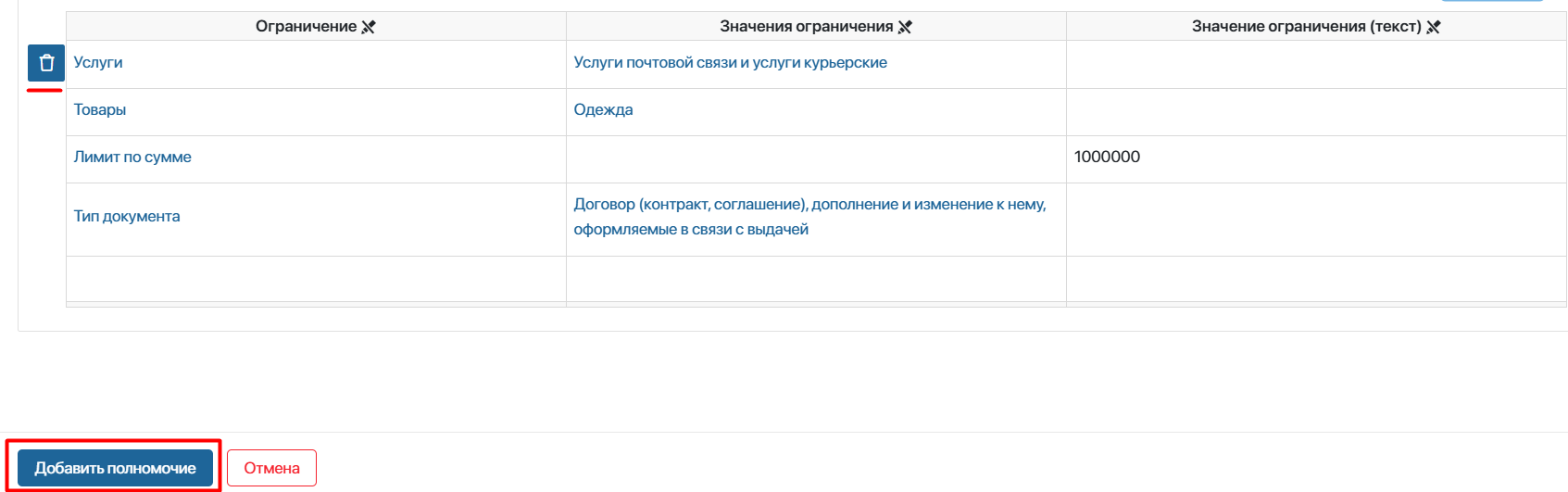Open the Тип документа restriction link
The width and height of the screenshot is (1568, 492).
(127, 216)
